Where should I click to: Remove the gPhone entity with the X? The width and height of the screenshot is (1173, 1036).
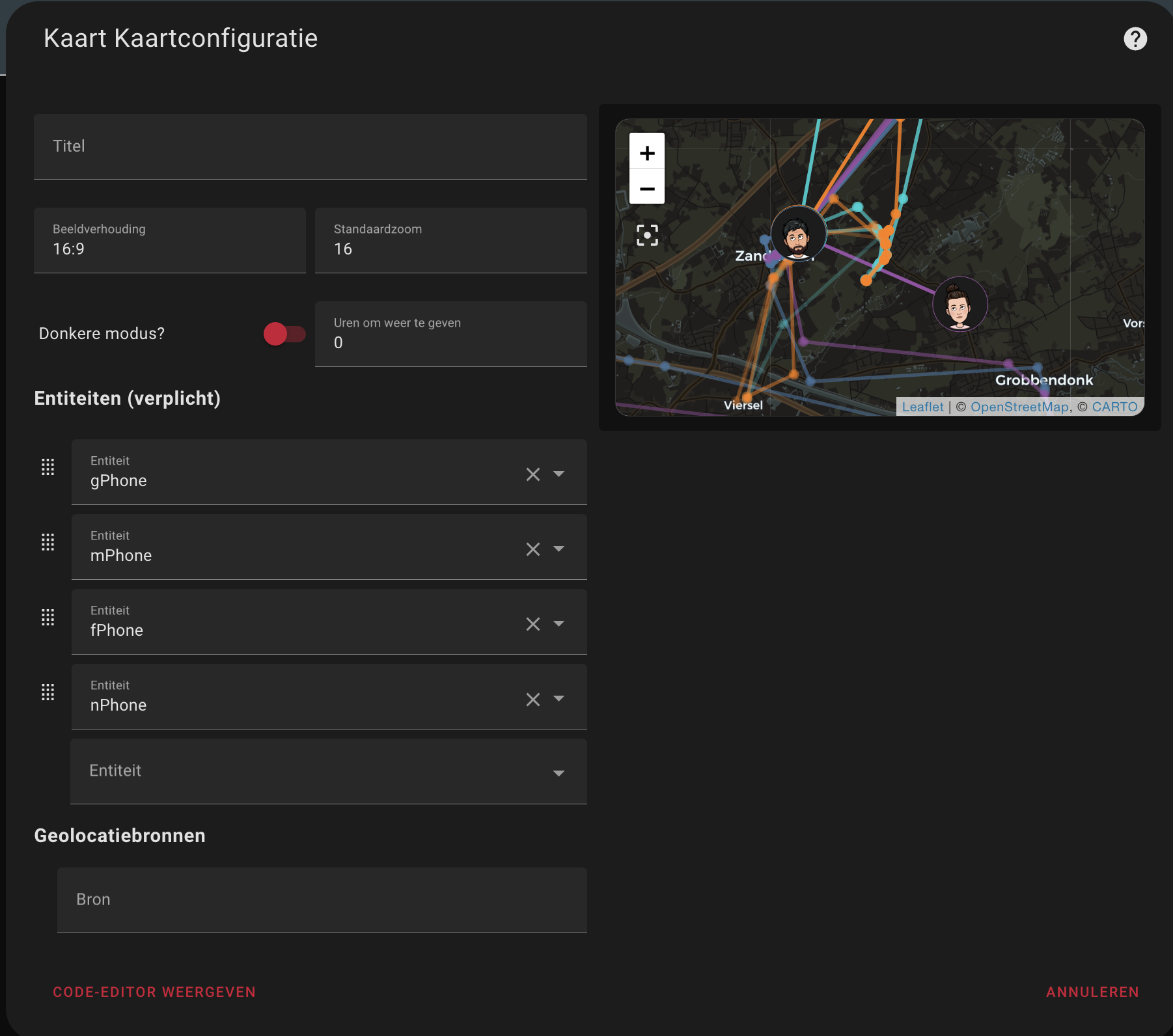click(x=533, y=474)
